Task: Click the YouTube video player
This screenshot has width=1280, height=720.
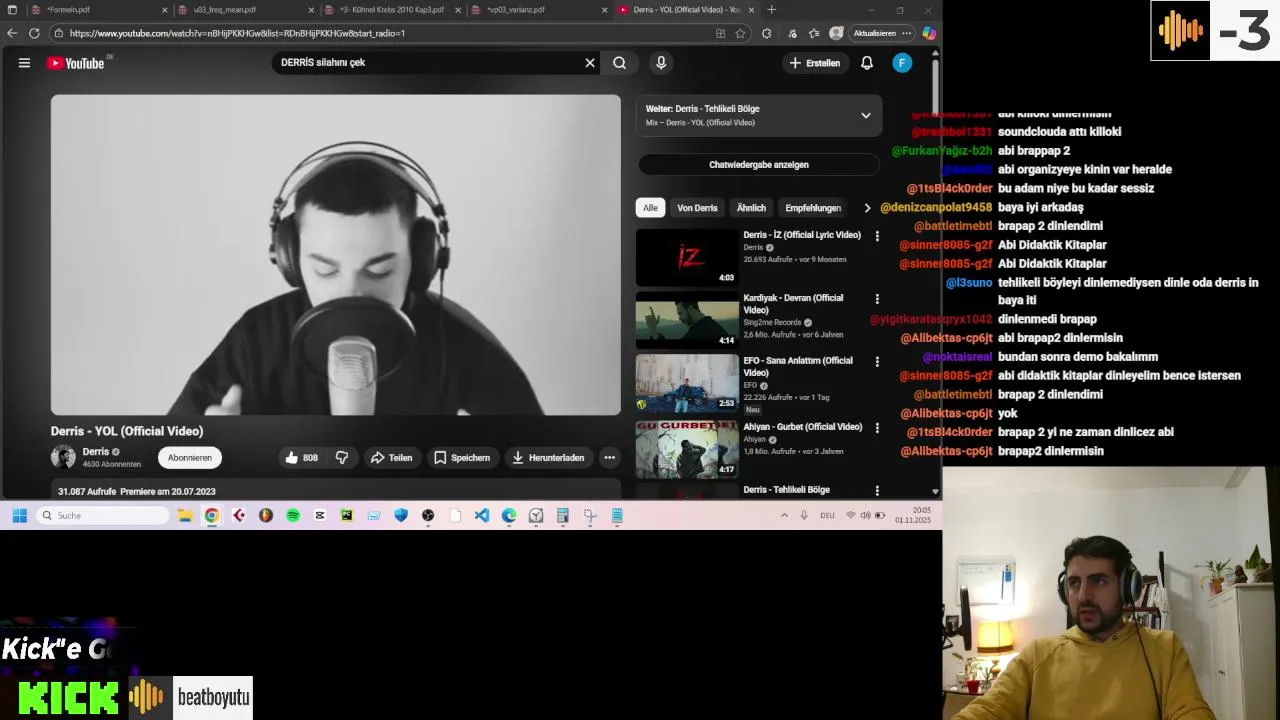Action: tap(336, 255)
